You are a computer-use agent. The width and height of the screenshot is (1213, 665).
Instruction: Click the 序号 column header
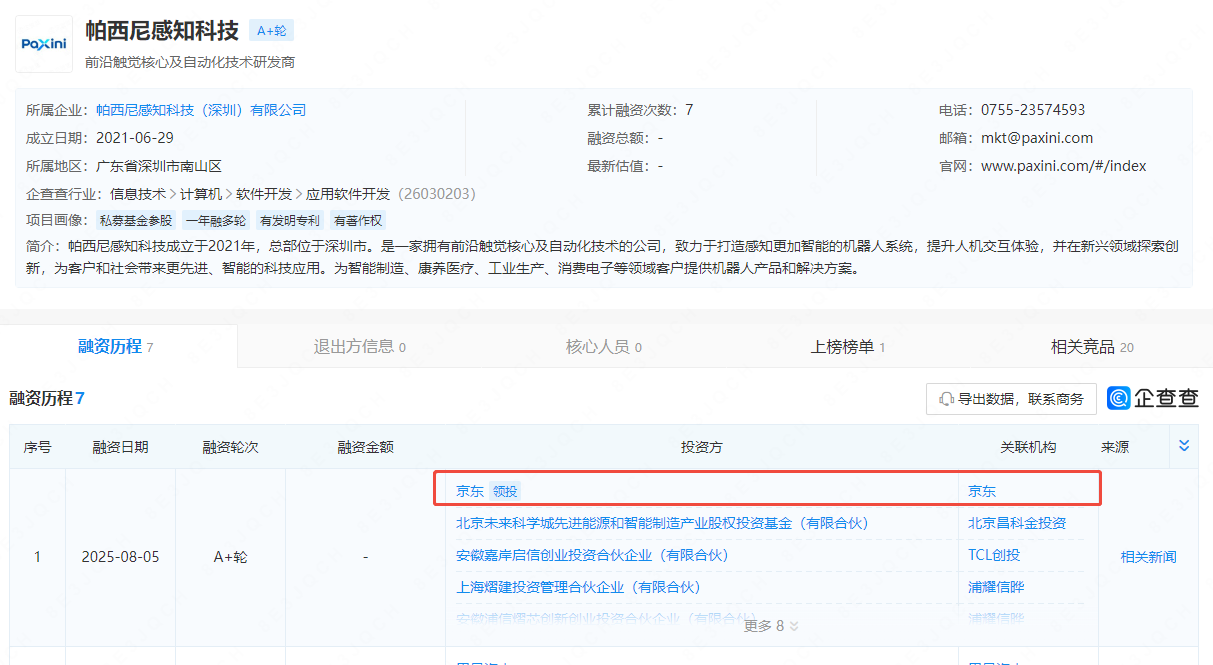pyautogui.click(x=37, y=447)
